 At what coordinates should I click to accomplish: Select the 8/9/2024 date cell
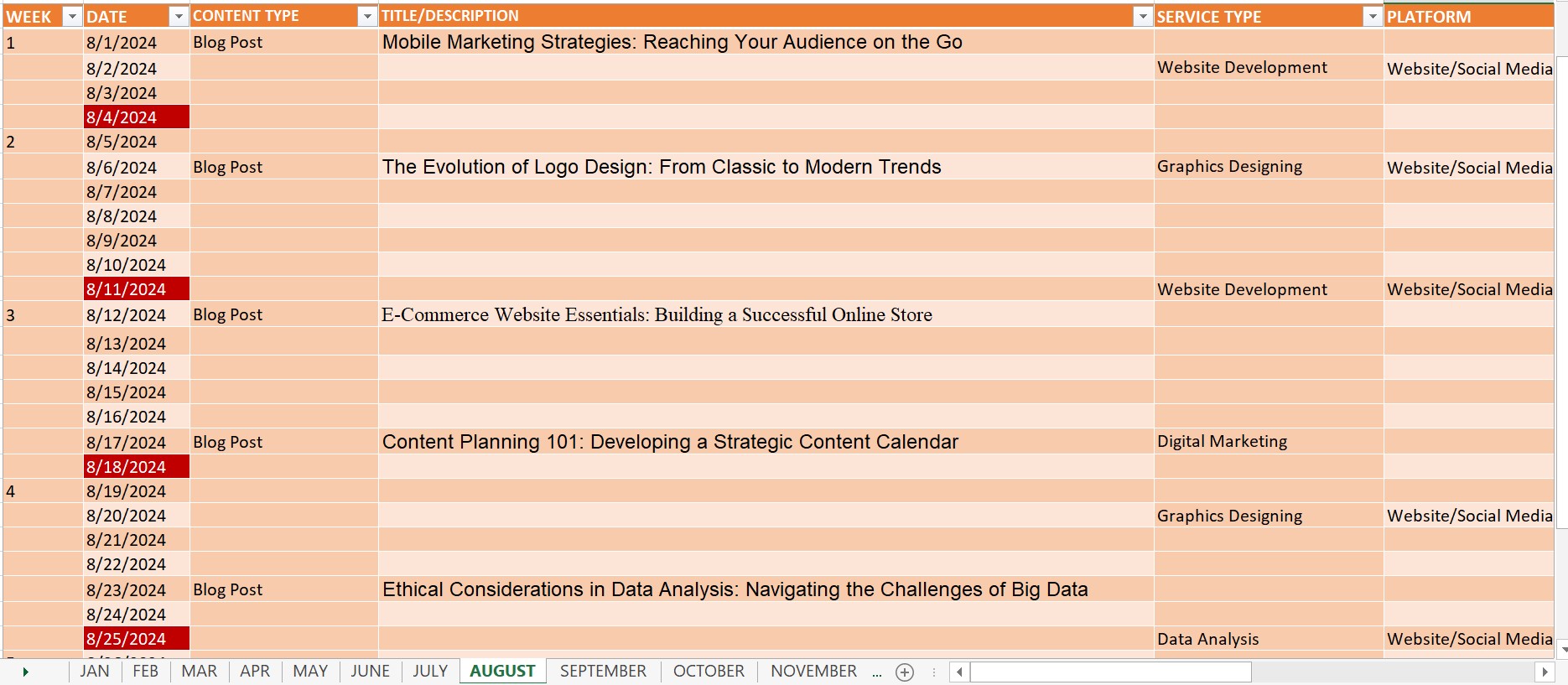(137, 241)
